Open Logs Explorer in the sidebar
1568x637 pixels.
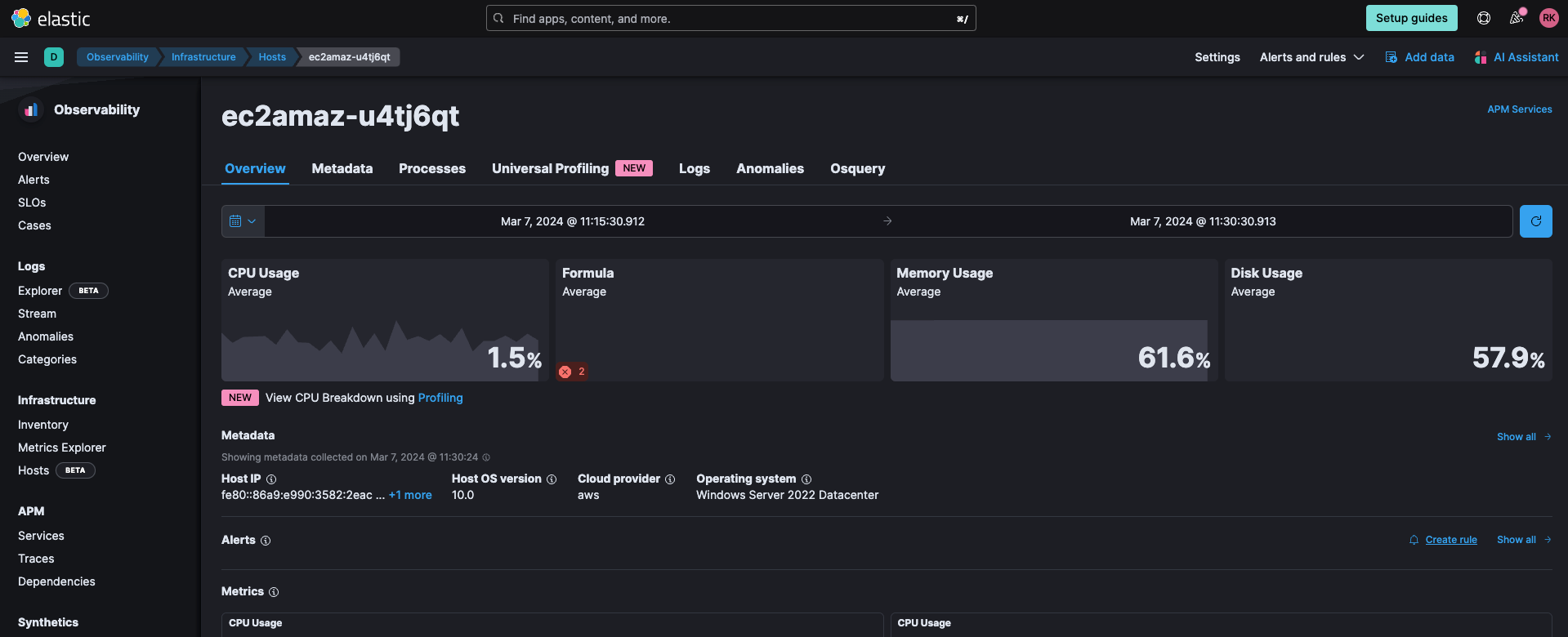click(x=40, y=291)
